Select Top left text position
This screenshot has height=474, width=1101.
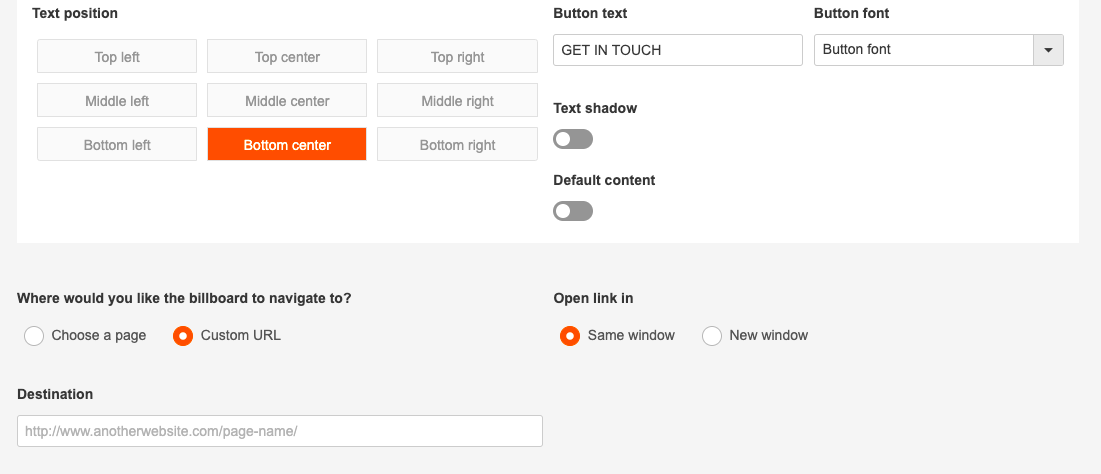[x=117, y=57]
